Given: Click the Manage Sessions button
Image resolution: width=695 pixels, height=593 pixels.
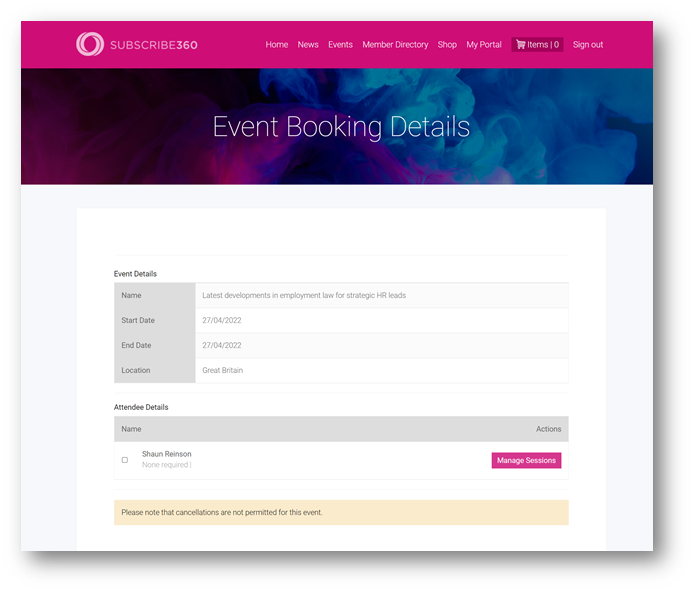Looking at the screenshot, I should click(526, 460).
